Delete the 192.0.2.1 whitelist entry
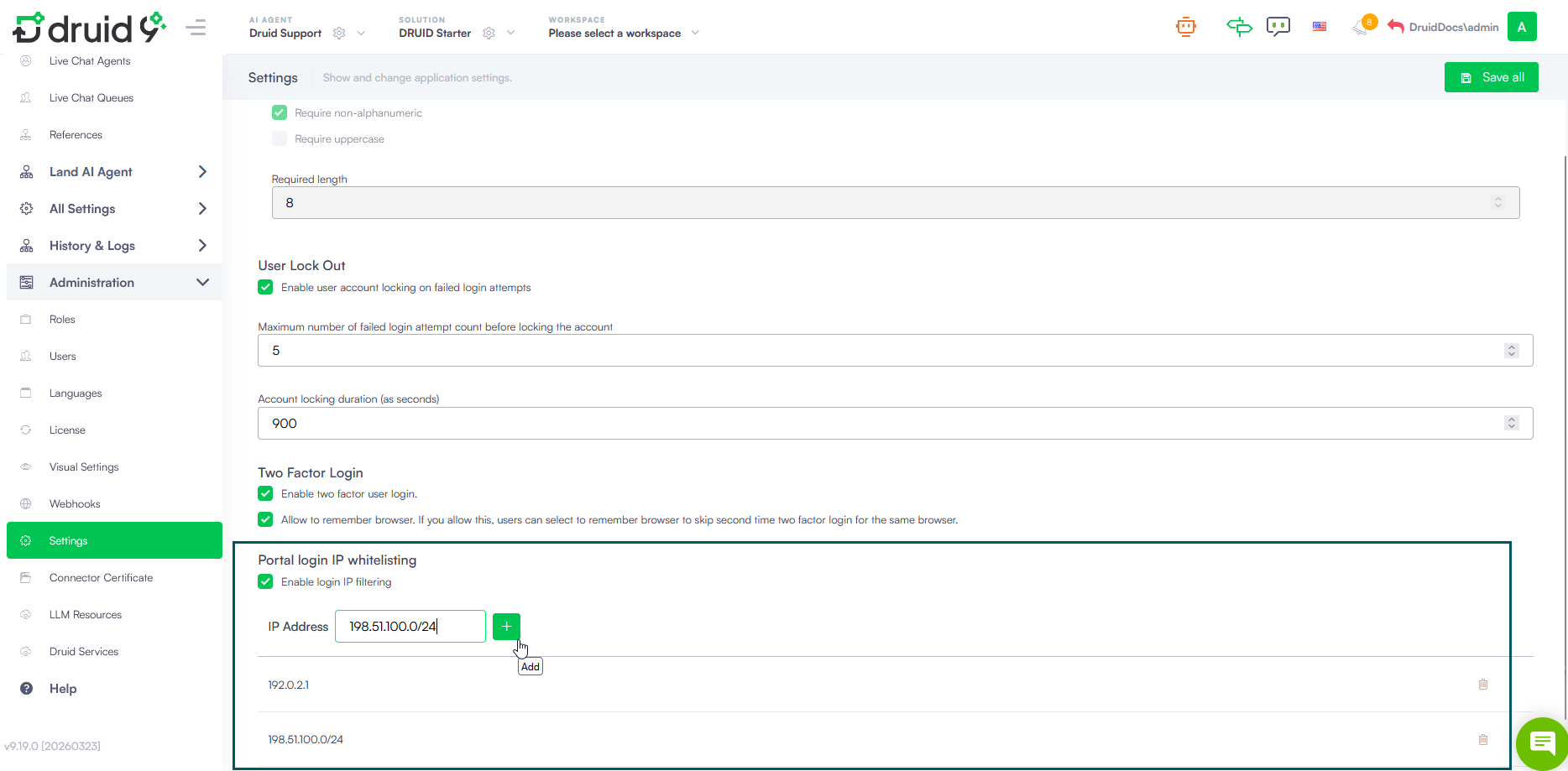 [x=1482, y=685]
